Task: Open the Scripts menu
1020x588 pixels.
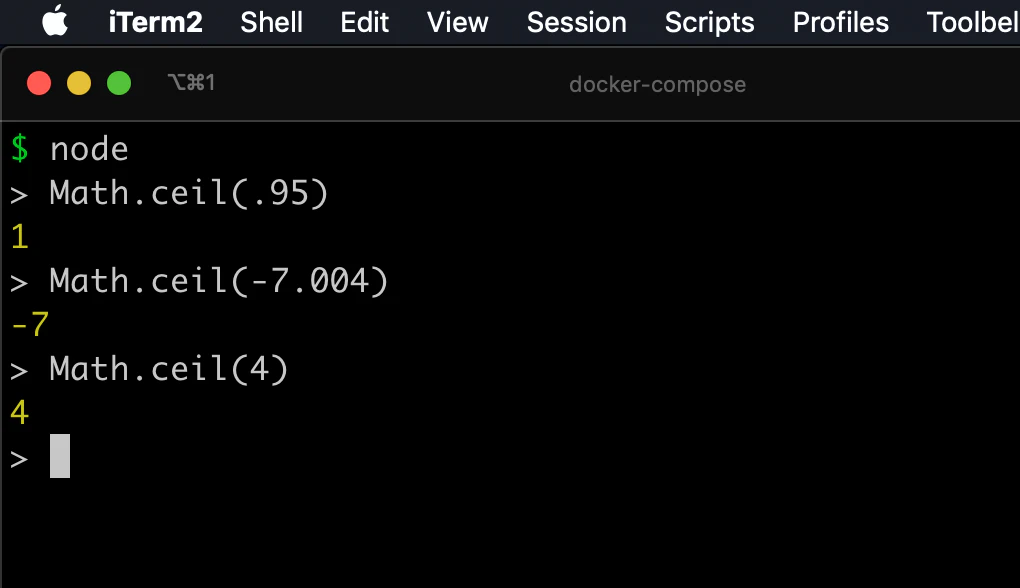Action: 709,23
